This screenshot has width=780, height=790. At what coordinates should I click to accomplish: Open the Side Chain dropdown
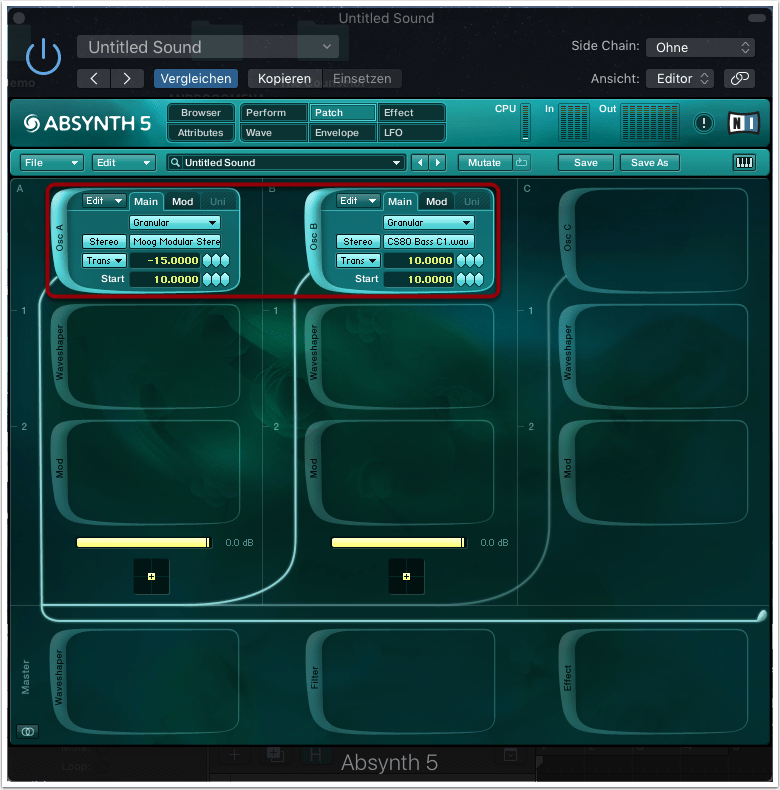[700, 47]
